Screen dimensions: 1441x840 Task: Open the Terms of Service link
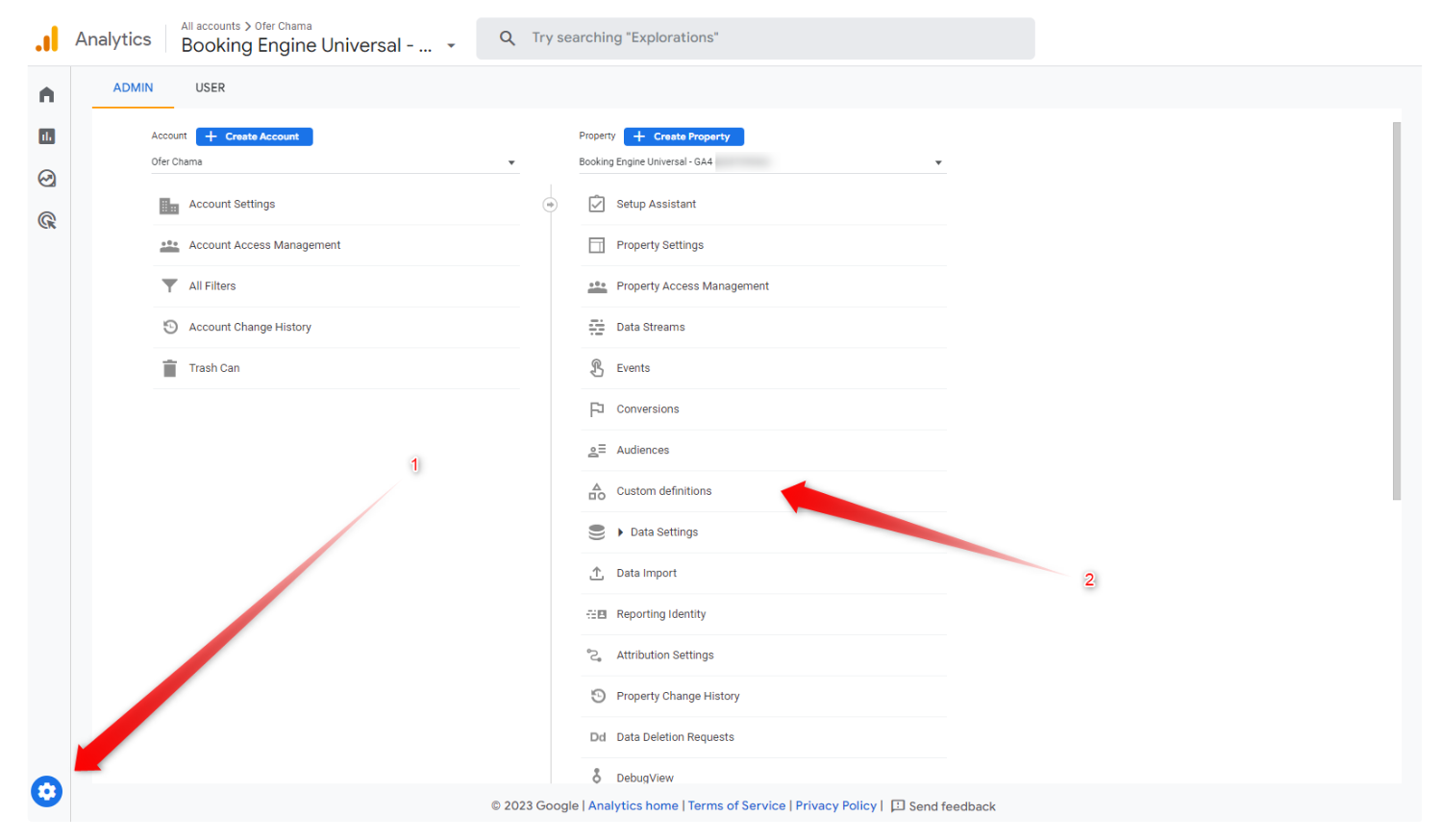tap(736, 806)
